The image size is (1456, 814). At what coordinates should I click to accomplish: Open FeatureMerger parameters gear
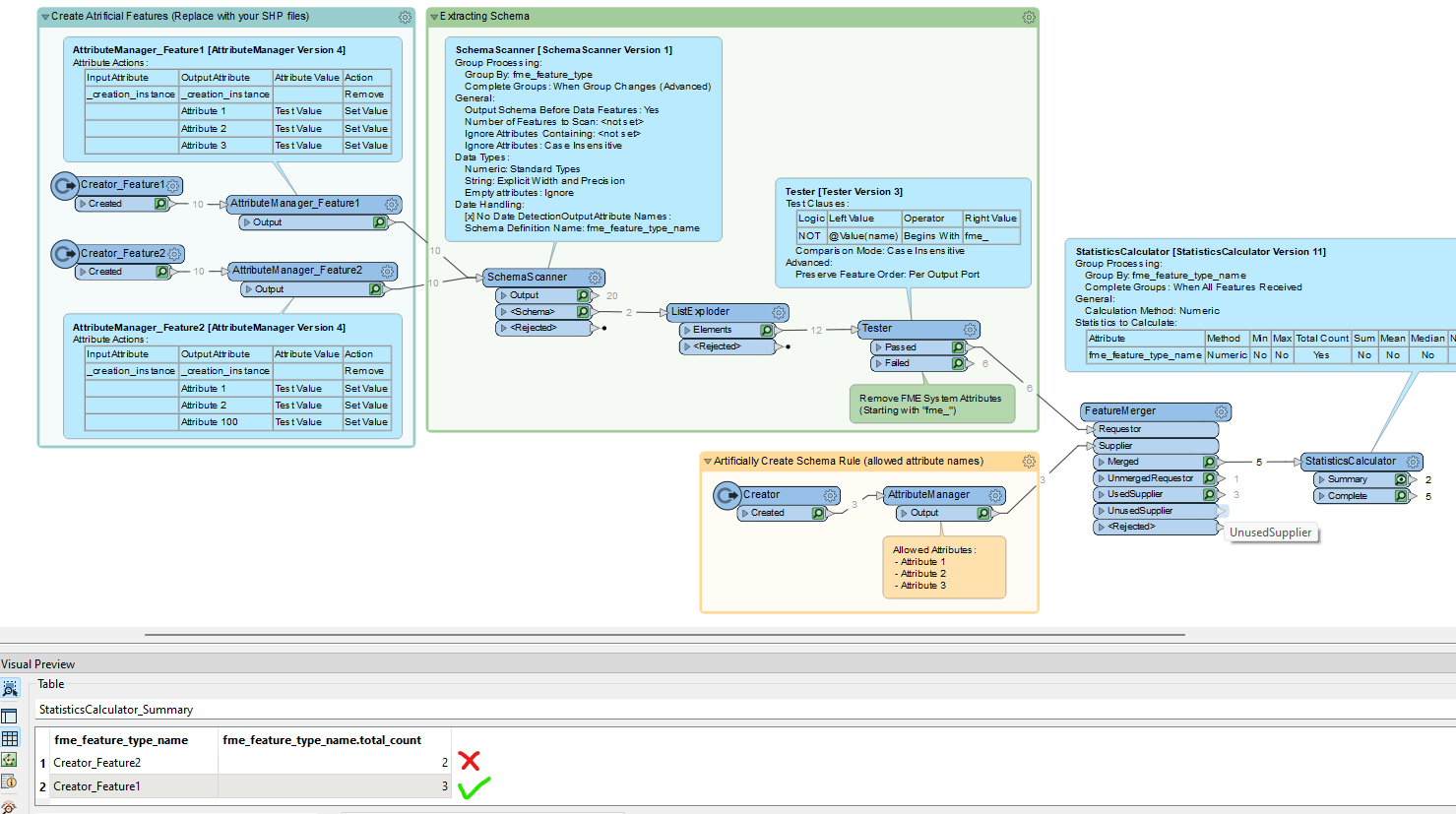[x=1221, y=411]
